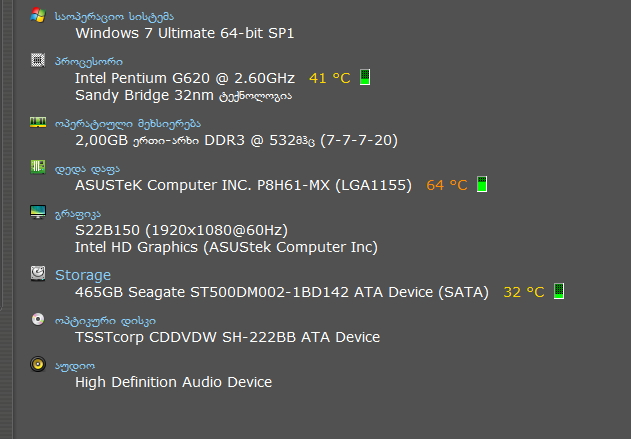Open the heading above Intel Pentium G620
Image resolution: width=631 pixels, height=439 pixels.
[x=89, y=61]
